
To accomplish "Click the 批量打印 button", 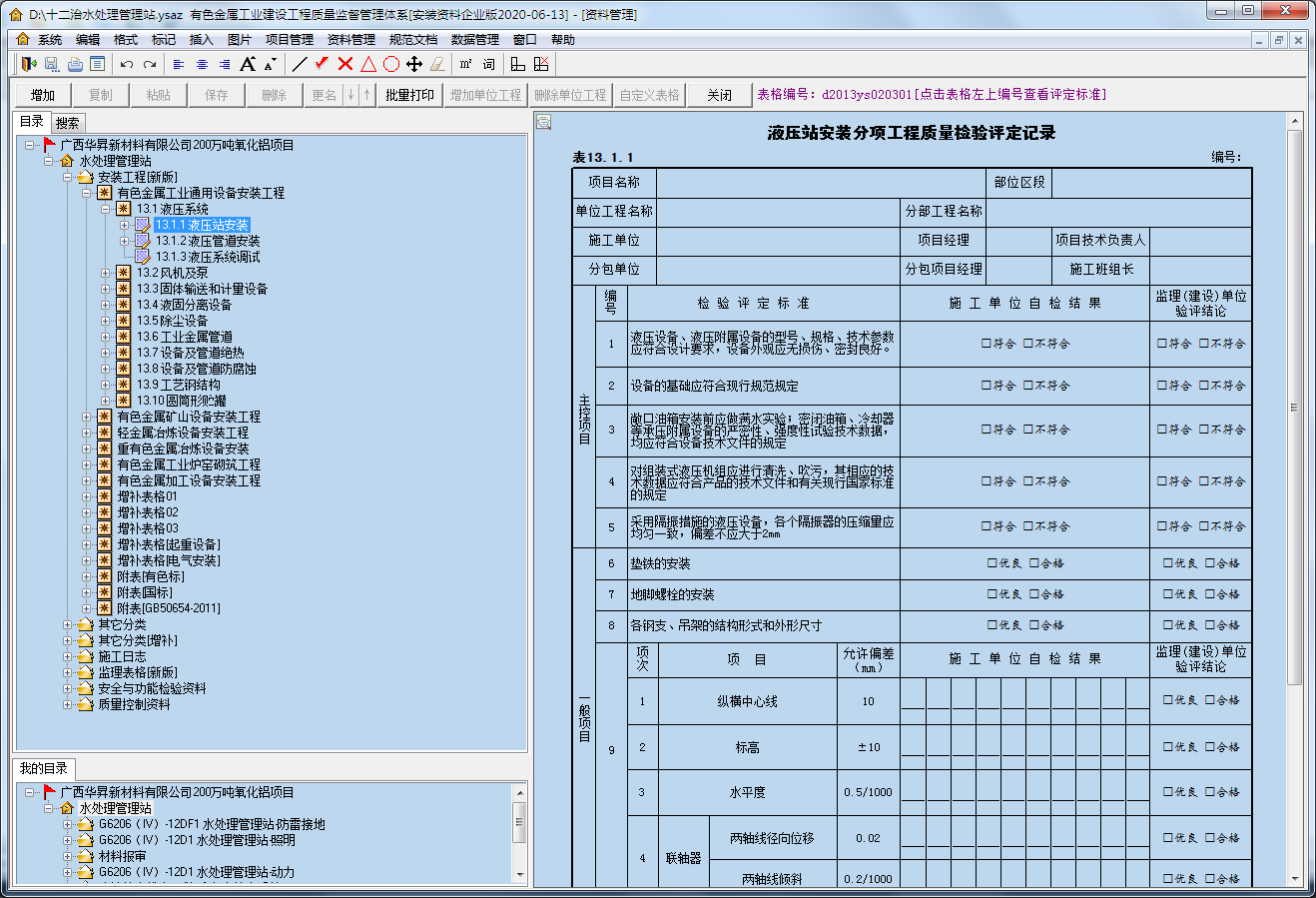I will 409,95.
